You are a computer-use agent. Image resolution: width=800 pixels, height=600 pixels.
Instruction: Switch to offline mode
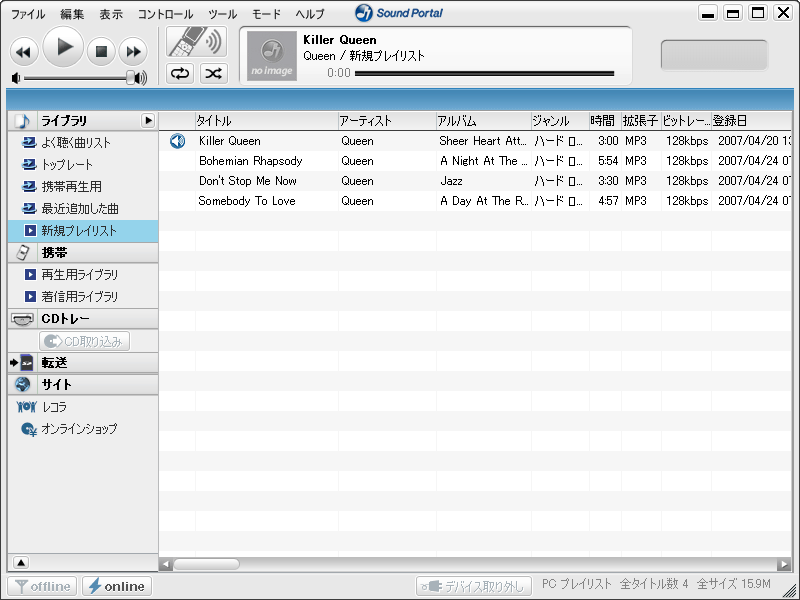pos(42,586)
